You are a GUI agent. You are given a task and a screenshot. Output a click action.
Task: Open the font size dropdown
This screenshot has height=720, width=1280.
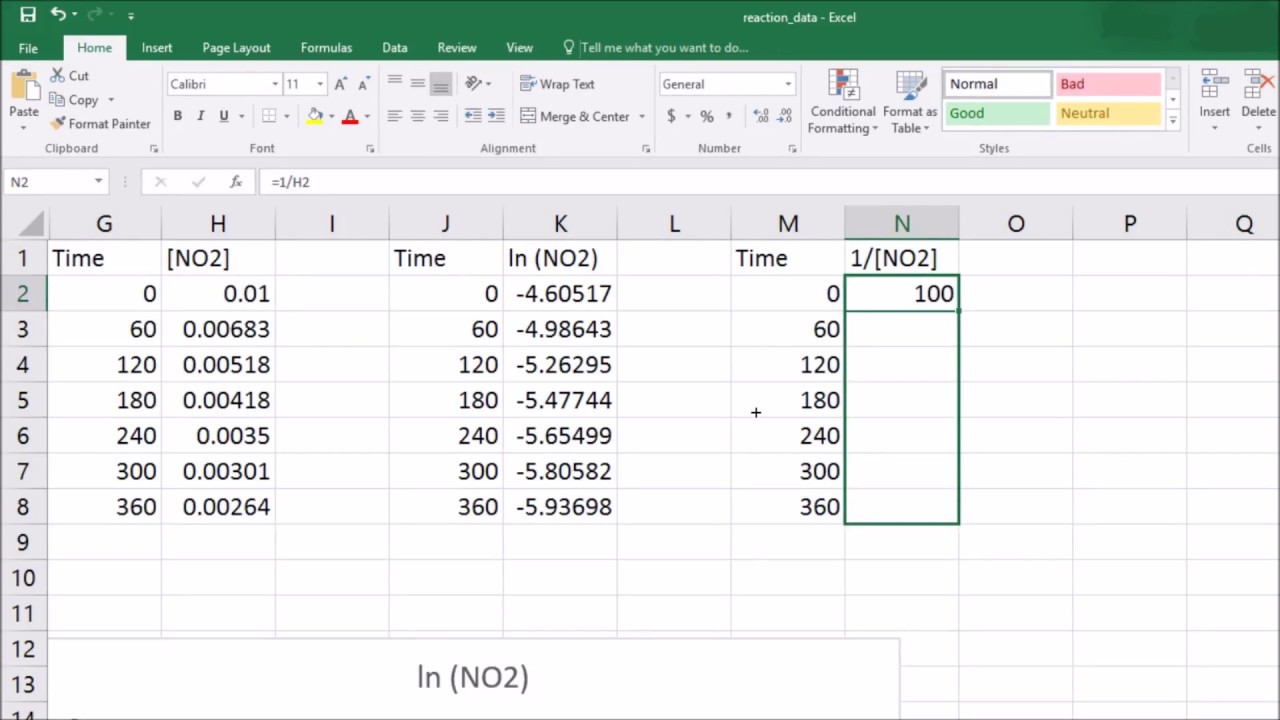click(x=320, y=84)
